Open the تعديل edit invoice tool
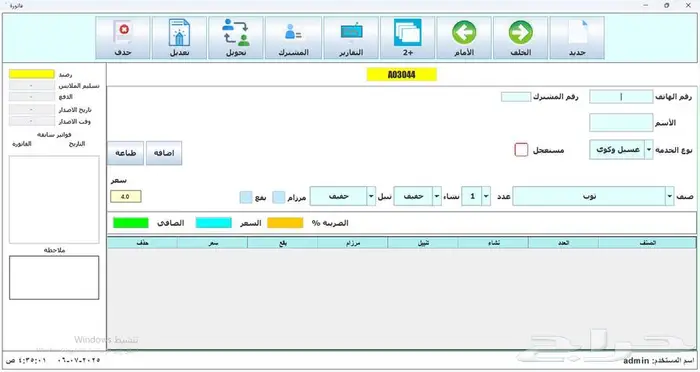Image resolution: width=700 pixels, height=372 pixels. pyautogui.click(x=179, y=38)
